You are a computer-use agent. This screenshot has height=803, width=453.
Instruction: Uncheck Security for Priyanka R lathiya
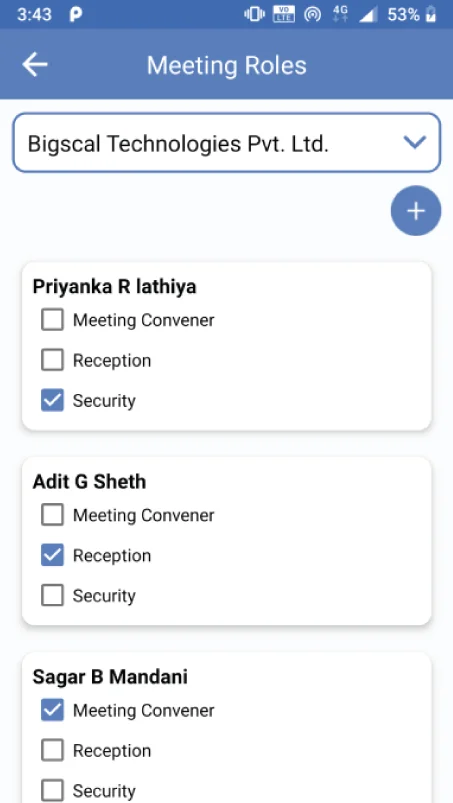(52, 400)
